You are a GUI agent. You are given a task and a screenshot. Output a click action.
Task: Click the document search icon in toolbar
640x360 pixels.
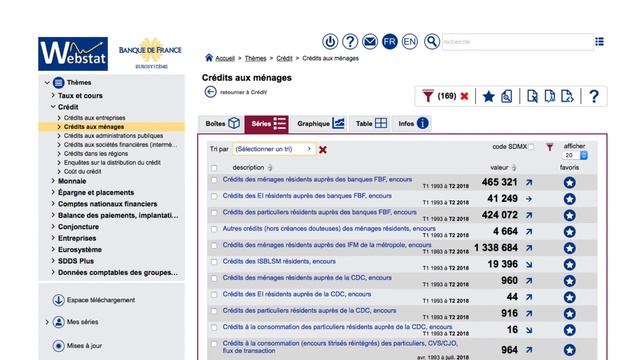(507, 97)
